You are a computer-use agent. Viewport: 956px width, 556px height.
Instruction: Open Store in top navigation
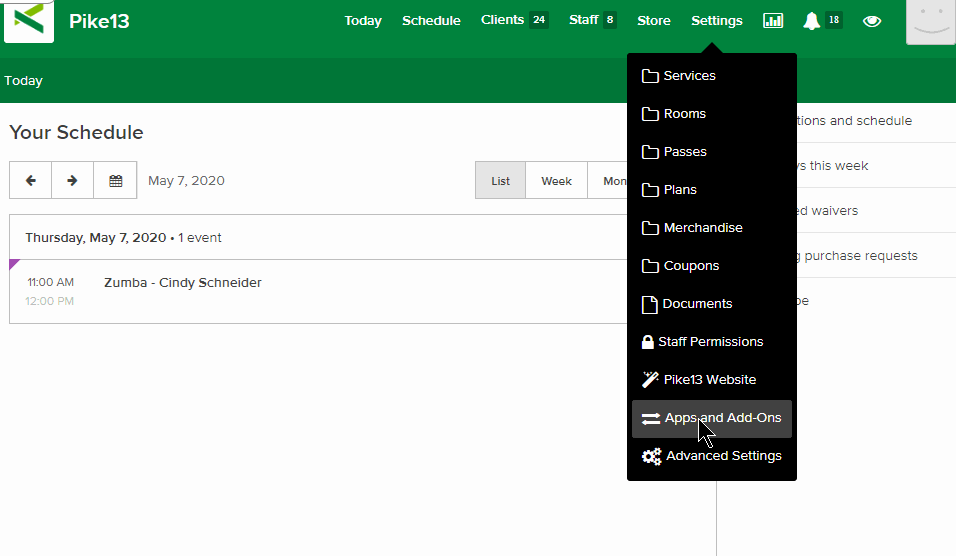654,21
